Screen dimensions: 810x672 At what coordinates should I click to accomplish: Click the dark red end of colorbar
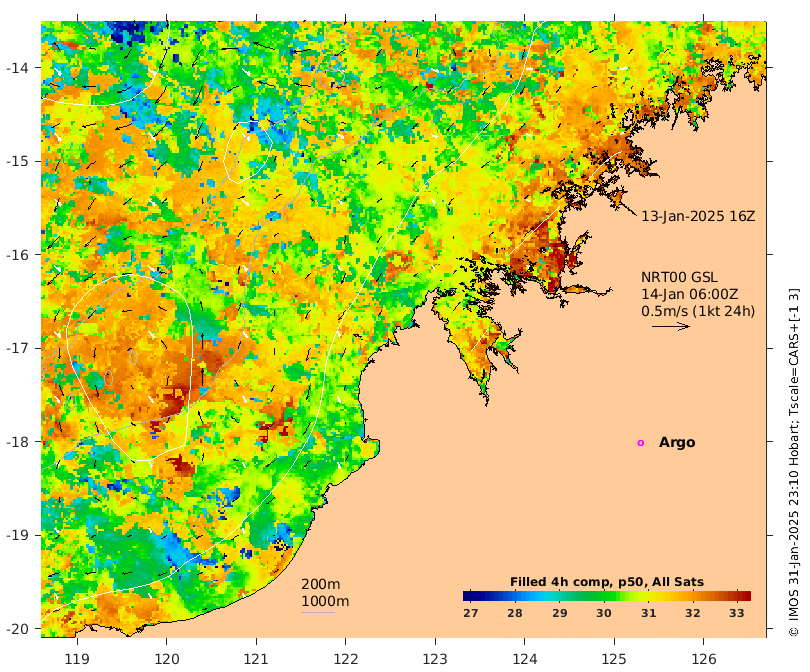pos(746,596)
